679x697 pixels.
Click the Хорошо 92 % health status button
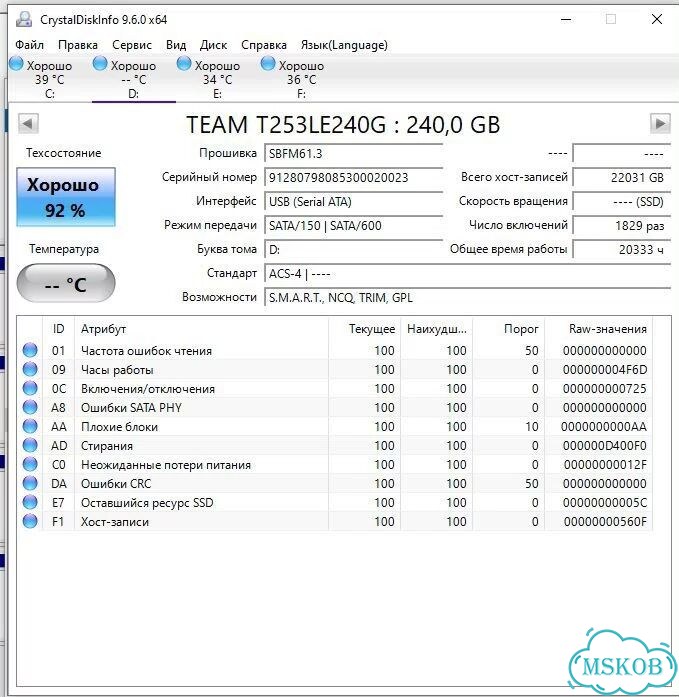tap(66, 197)
